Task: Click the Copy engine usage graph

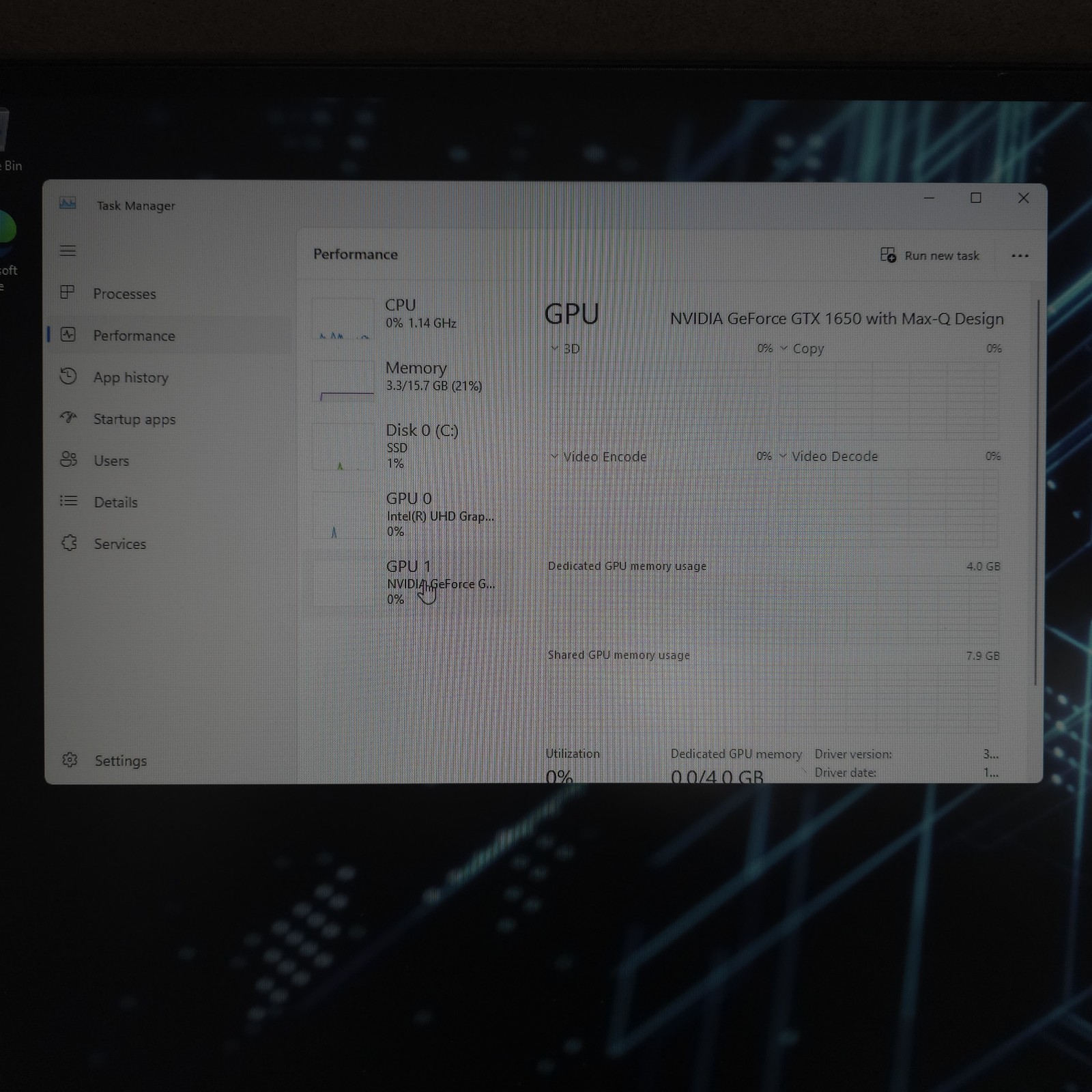Action: [x=888, y=401]
